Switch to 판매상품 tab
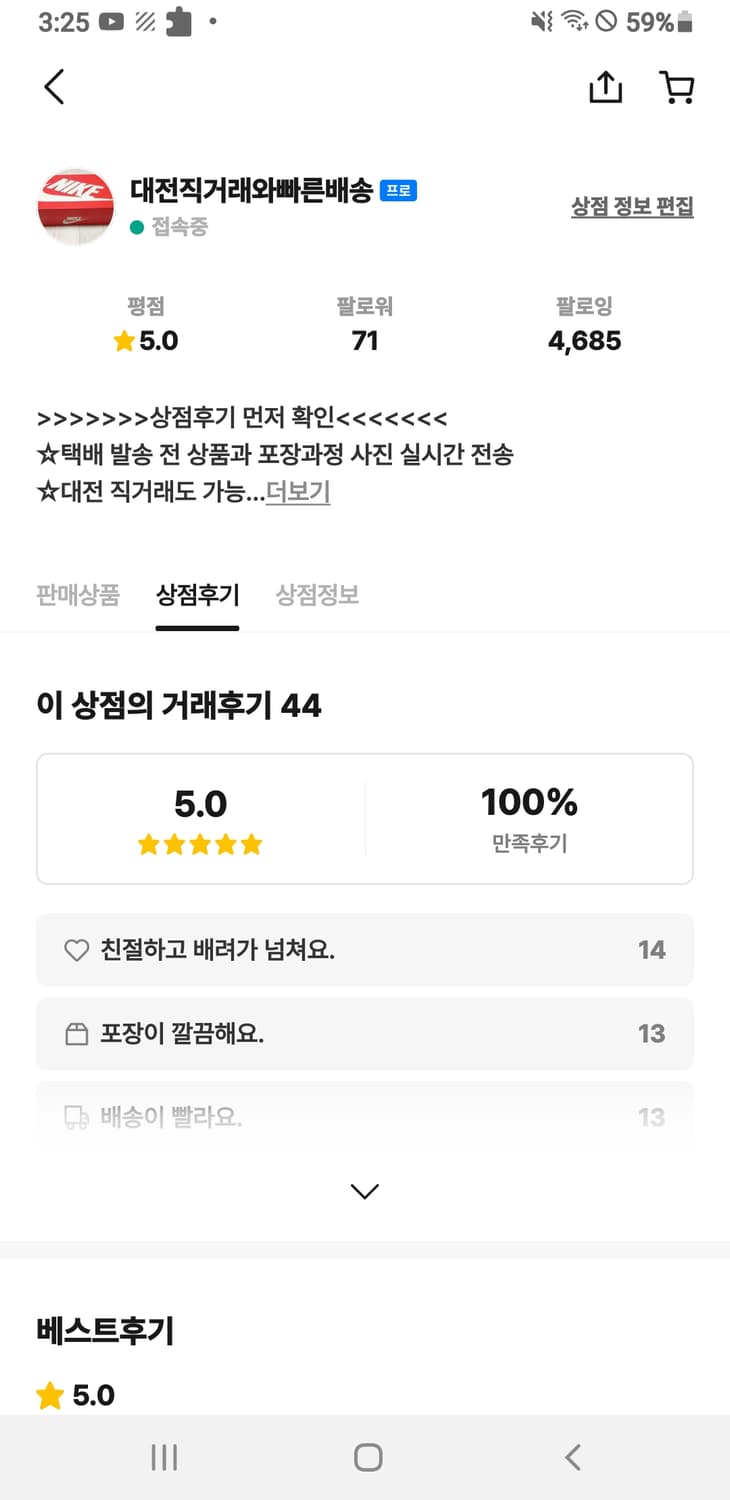This screenshot has width=730, height=1500. click(x=78, y=595)
